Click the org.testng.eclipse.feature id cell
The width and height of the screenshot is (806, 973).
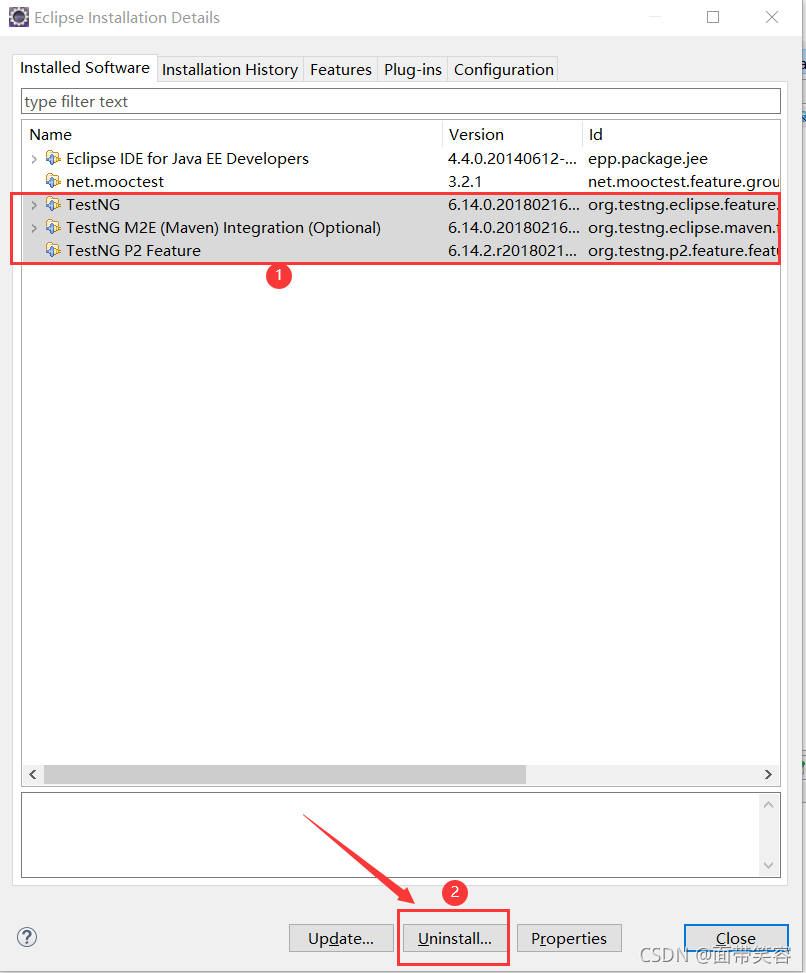pos(683,205)
